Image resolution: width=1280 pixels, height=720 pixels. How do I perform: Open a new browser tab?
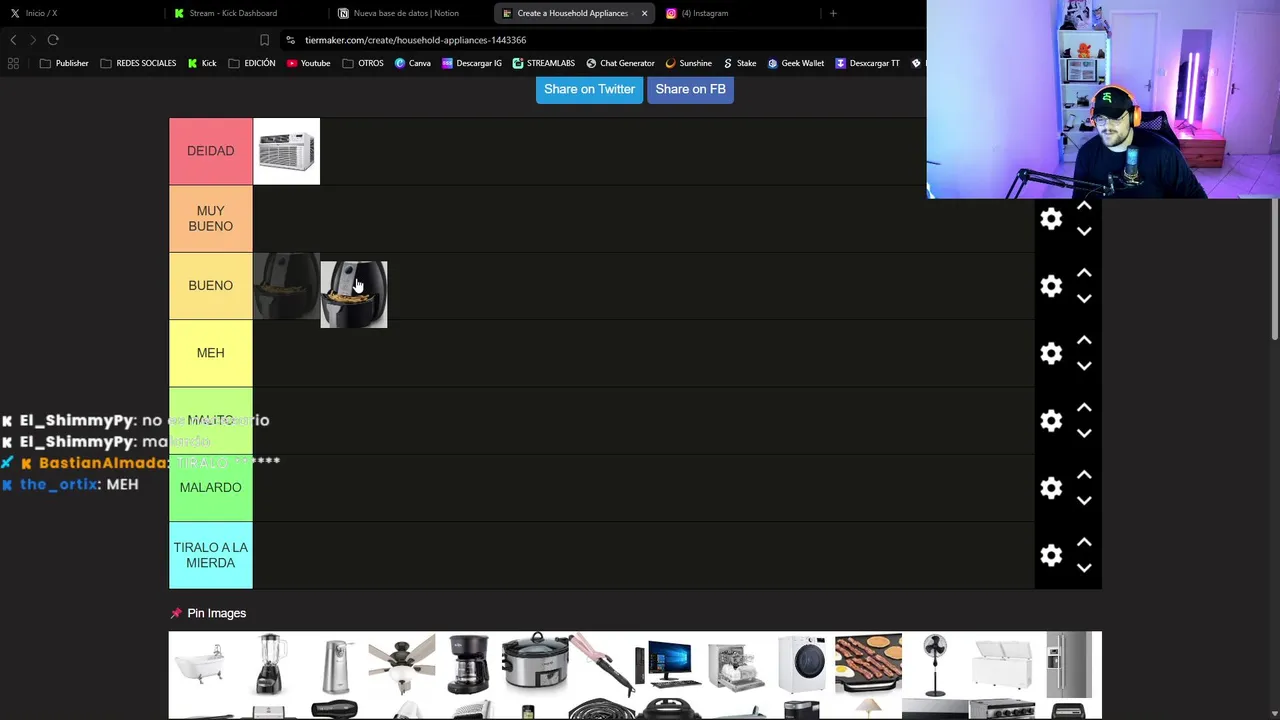pos(833,13)
